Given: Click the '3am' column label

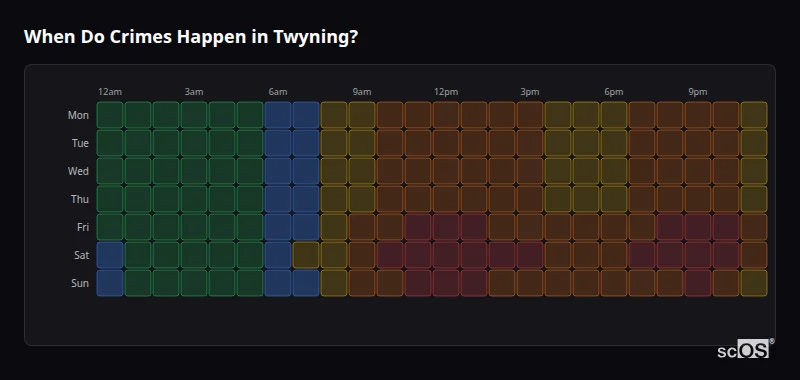Looking at the screenshot, I should 194,92.
